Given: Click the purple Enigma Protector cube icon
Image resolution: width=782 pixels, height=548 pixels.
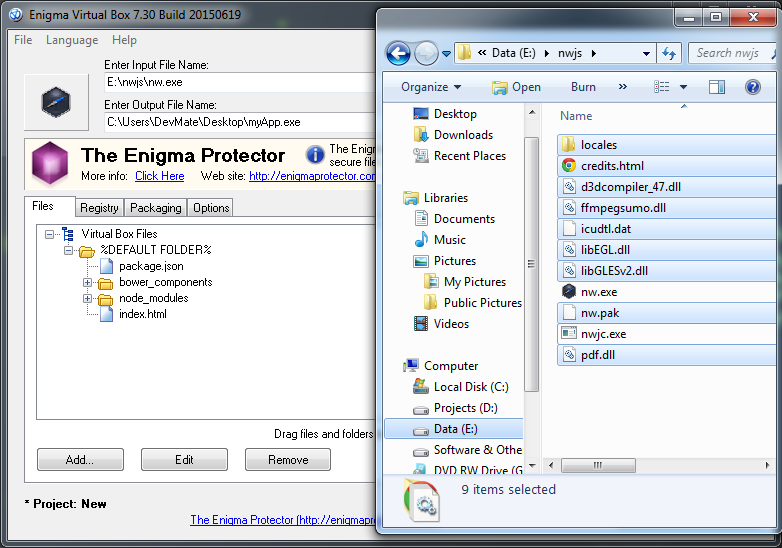Looking at the screenshot, I should [50, 163].
